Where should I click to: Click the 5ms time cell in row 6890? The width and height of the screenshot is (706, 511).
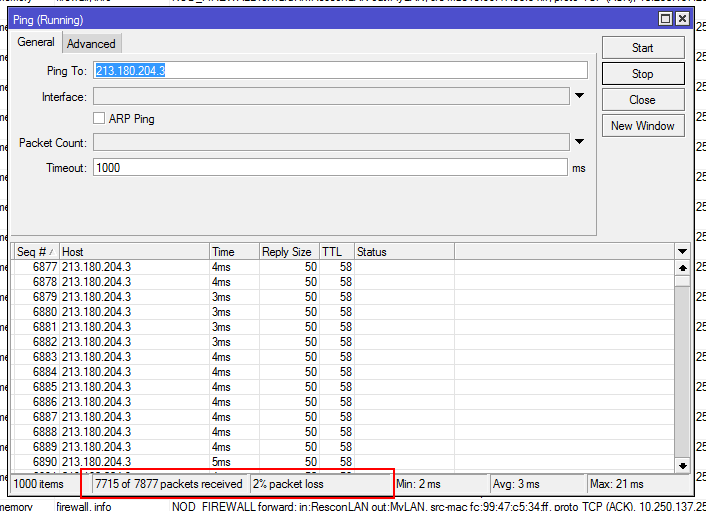point(235,462)
